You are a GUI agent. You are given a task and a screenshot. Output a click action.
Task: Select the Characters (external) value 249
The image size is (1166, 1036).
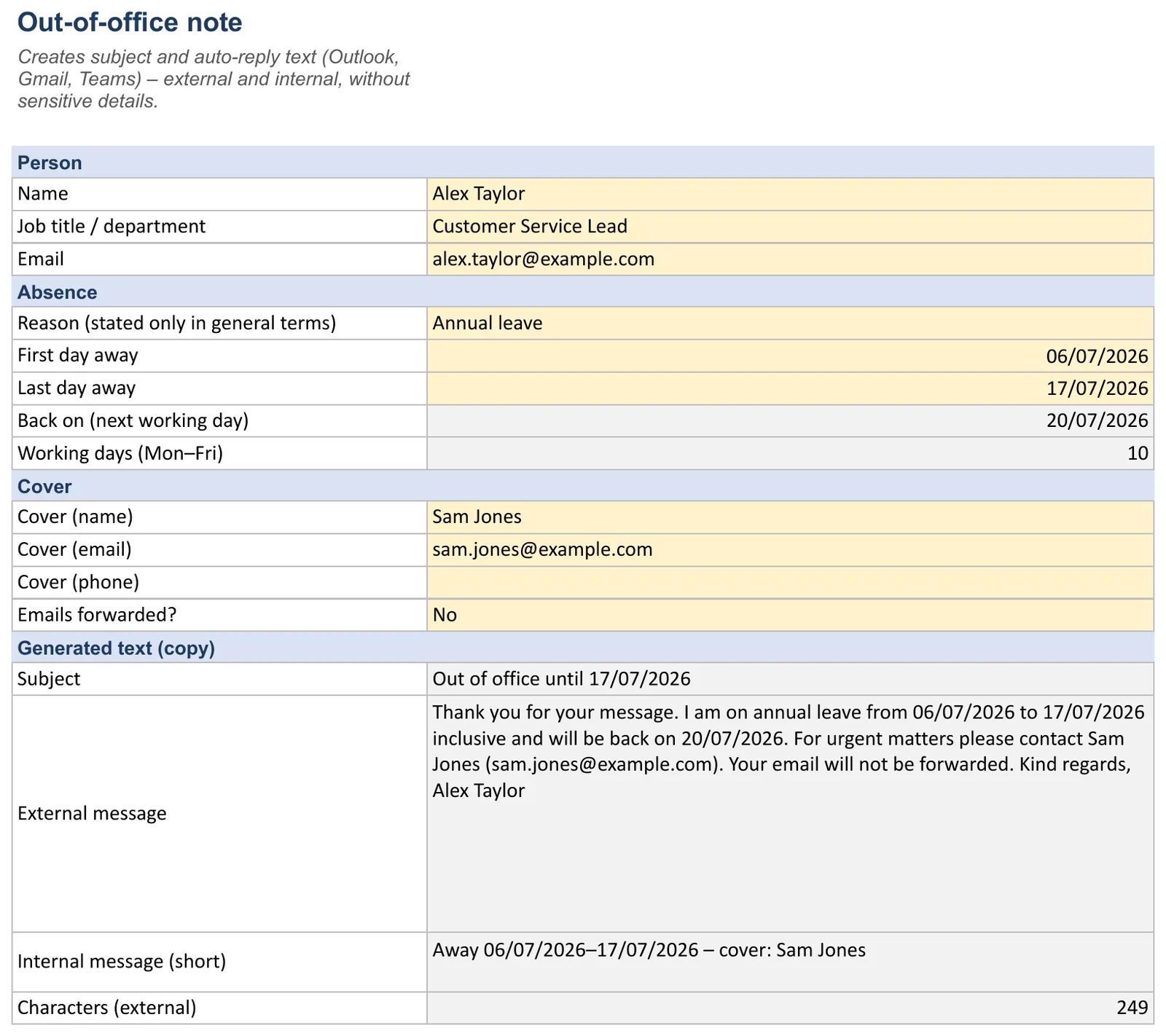790,1008
